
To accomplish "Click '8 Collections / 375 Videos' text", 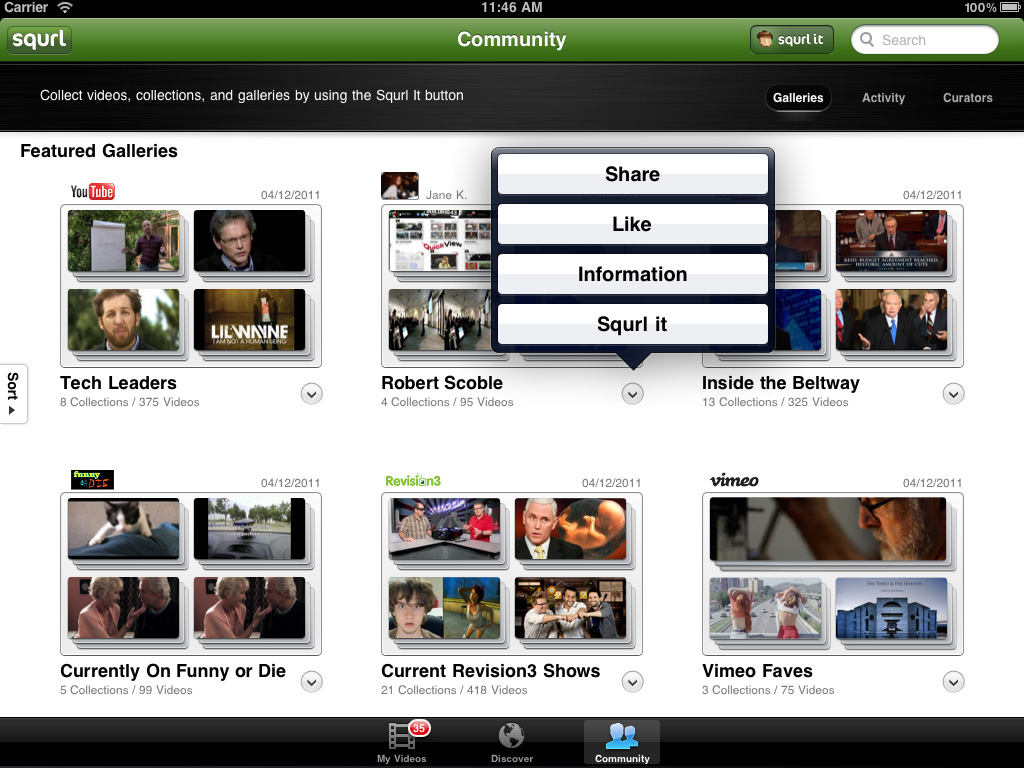I will click(130, 402).
